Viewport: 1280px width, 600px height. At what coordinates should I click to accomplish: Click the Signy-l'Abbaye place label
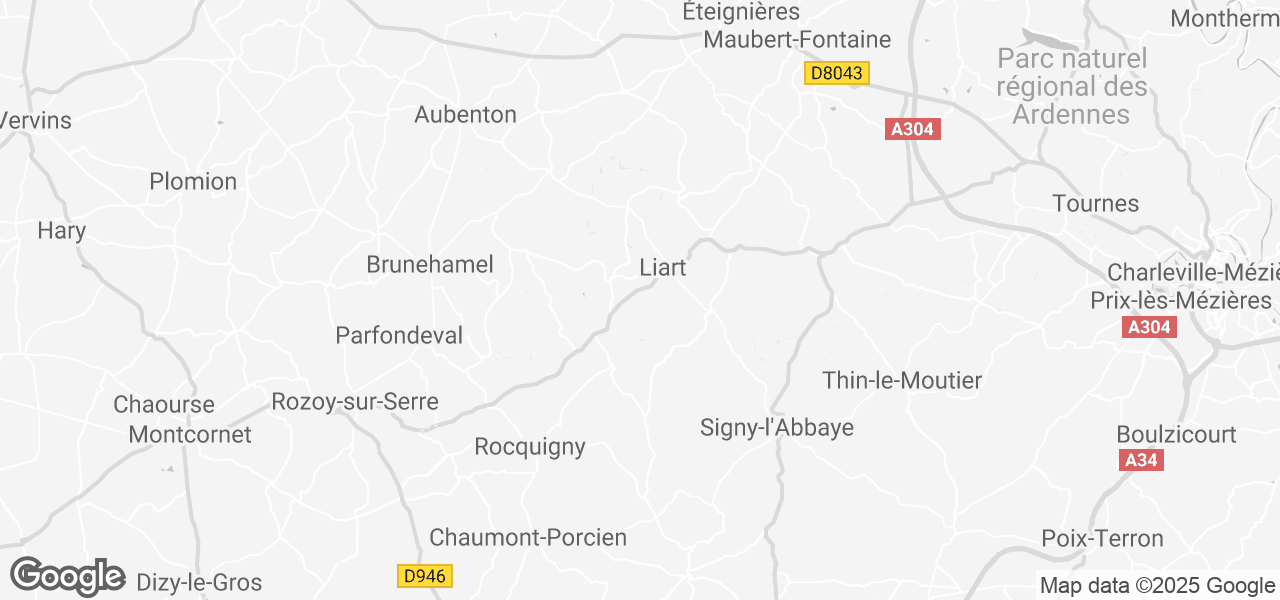(x=777, y=428)
